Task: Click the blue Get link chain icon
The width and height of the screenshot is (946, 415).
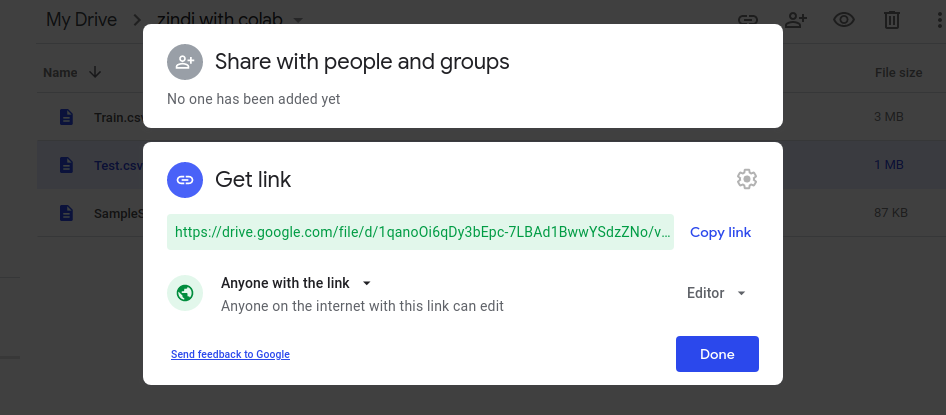Action: pos(185,180)
